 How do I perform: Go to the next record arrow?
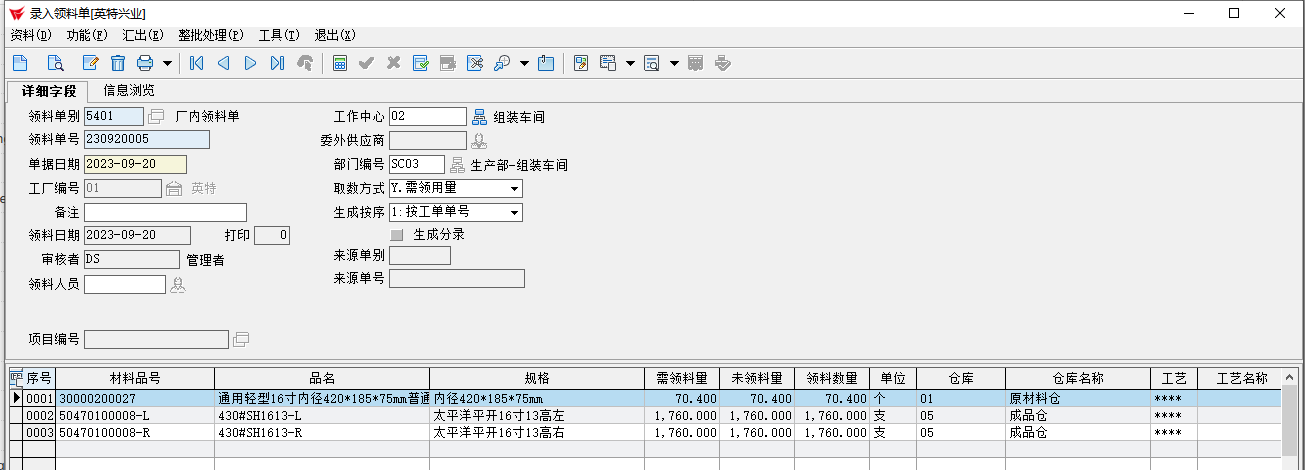pyautogui.click(x=250, y=63)
